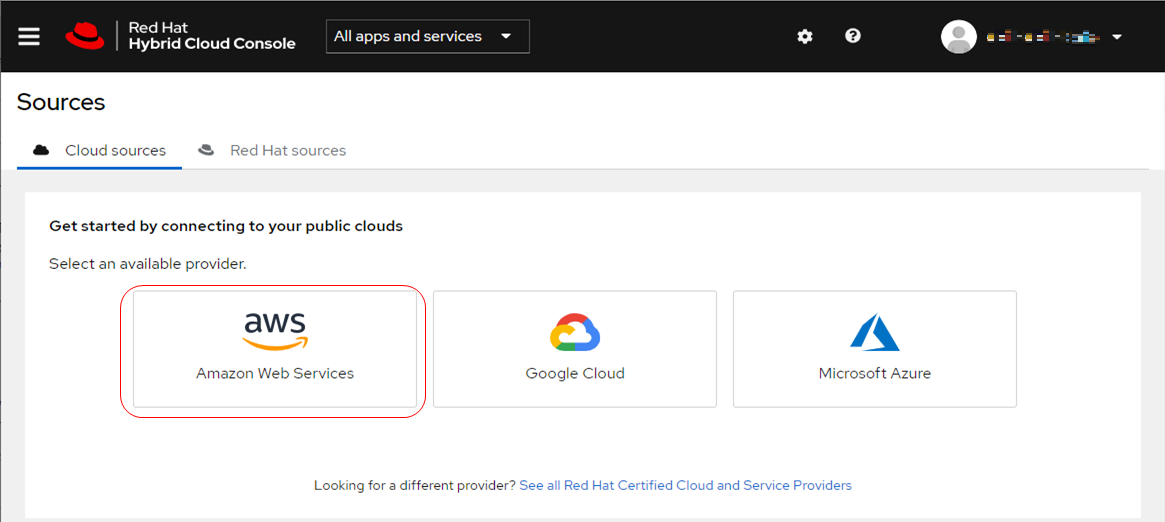The width and height of the screenshot is (1165, 522).
Task: Click the Red Hat fedora logo
Action: 85,36
